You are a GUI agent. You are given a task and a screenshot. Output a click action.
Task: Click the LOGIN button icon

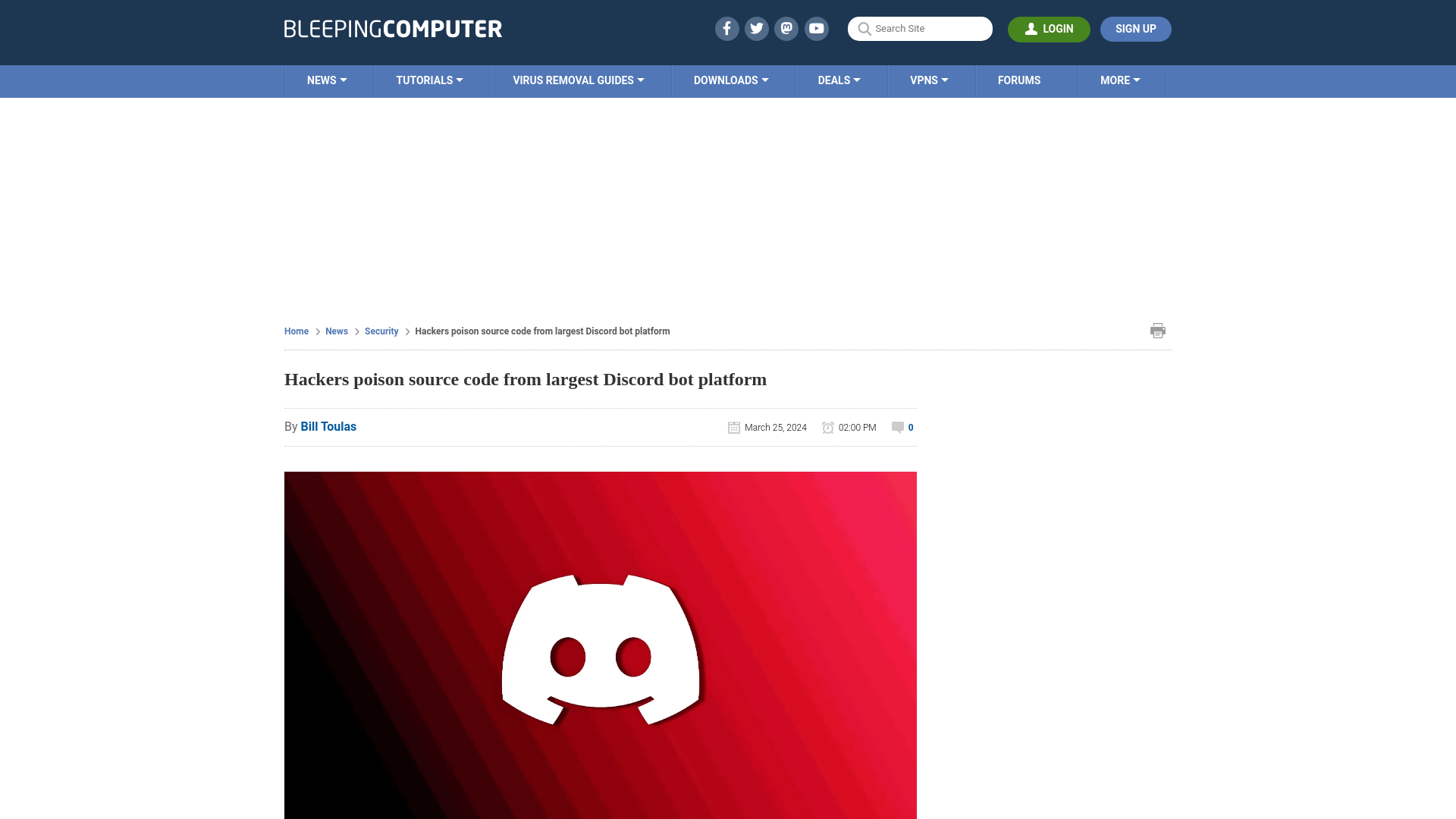tap(1030, 29)
